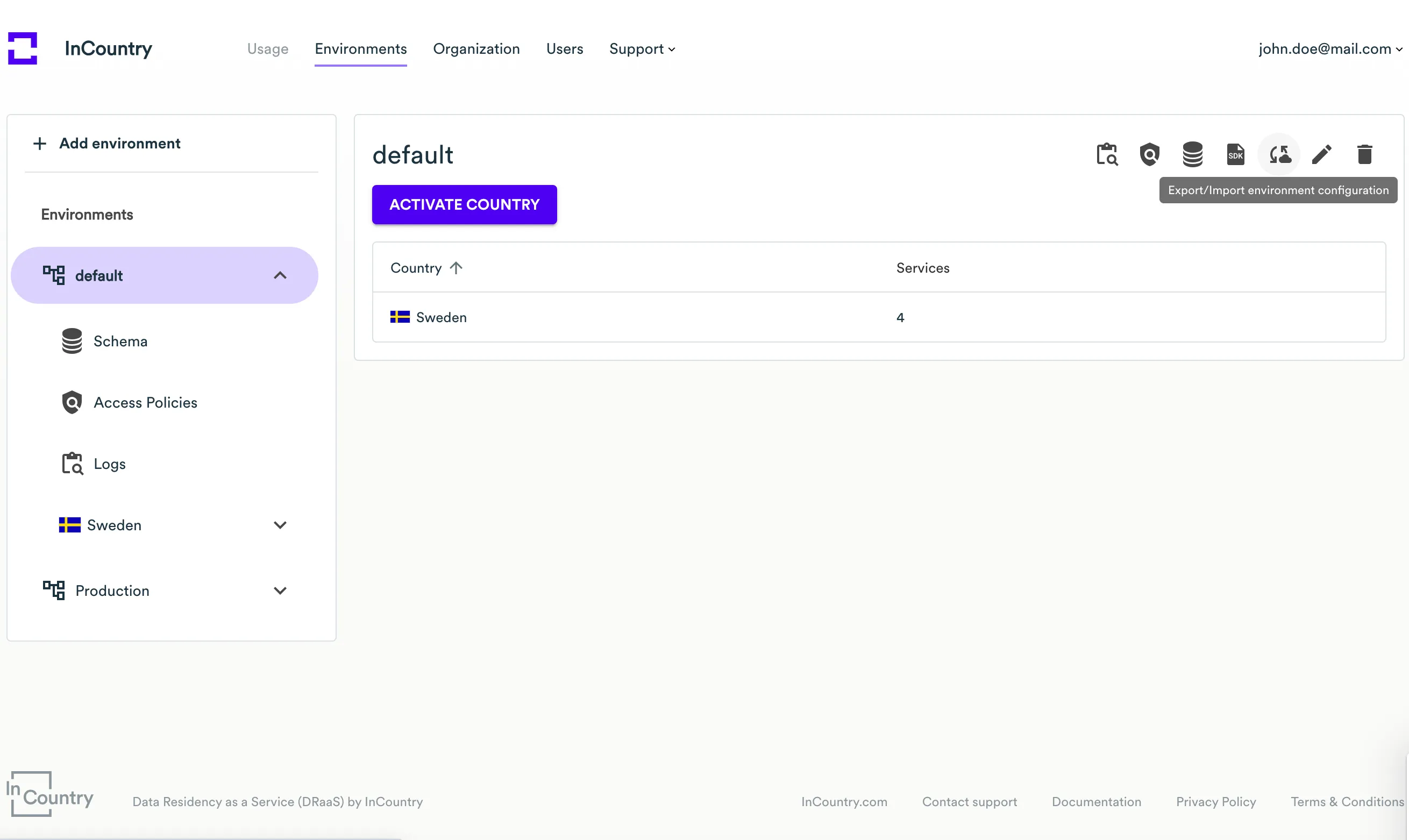Viewport: 1409px width, 840px height.
Task: Open the Support dropdown menu
Action: (x=641, y=49)
